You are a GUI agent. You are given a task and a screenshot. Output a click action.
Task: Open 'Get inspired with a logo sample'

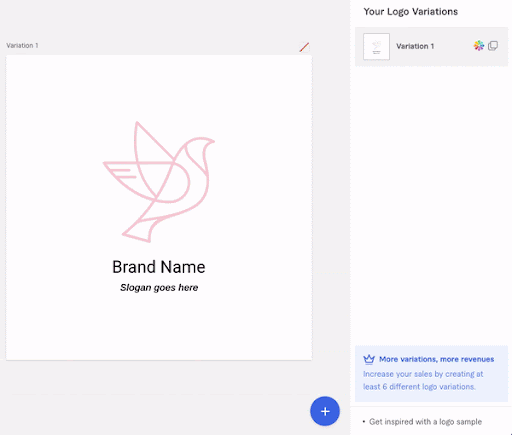(x=425, y=422)
